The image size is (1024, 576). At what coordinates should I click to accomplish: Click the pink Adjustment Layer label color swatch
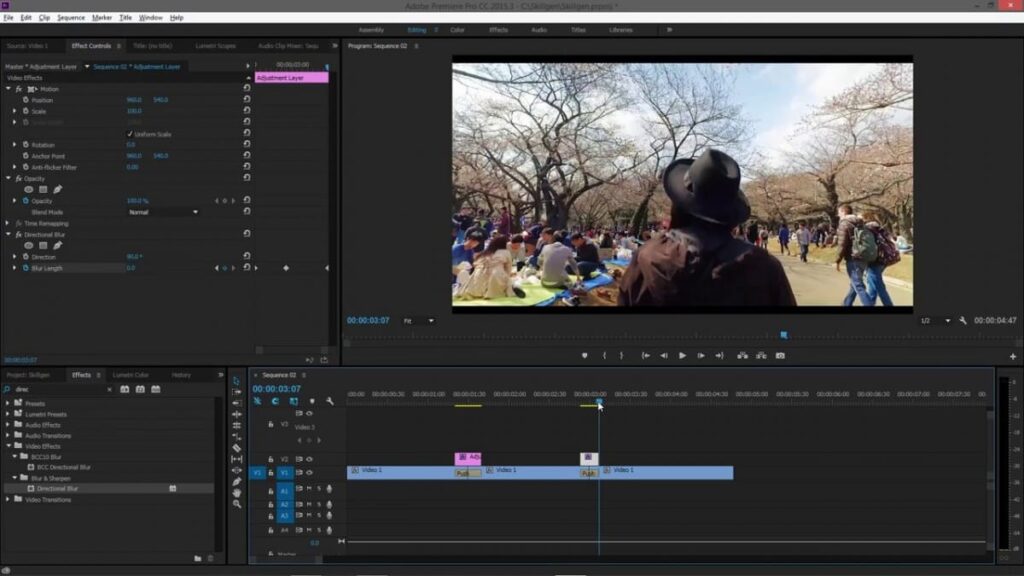click(x=290, y=77)
